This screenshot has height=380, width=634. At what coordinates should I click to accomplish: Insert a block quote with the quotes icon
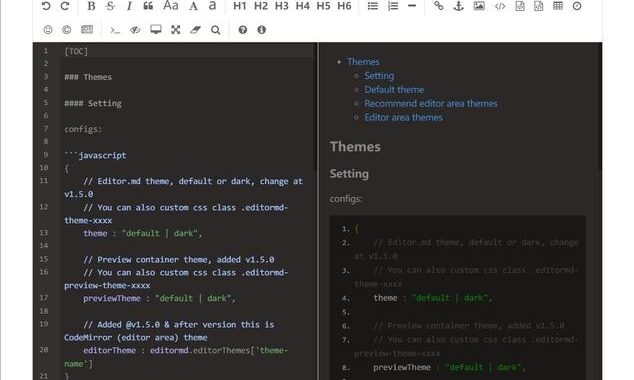click(148, 6)
